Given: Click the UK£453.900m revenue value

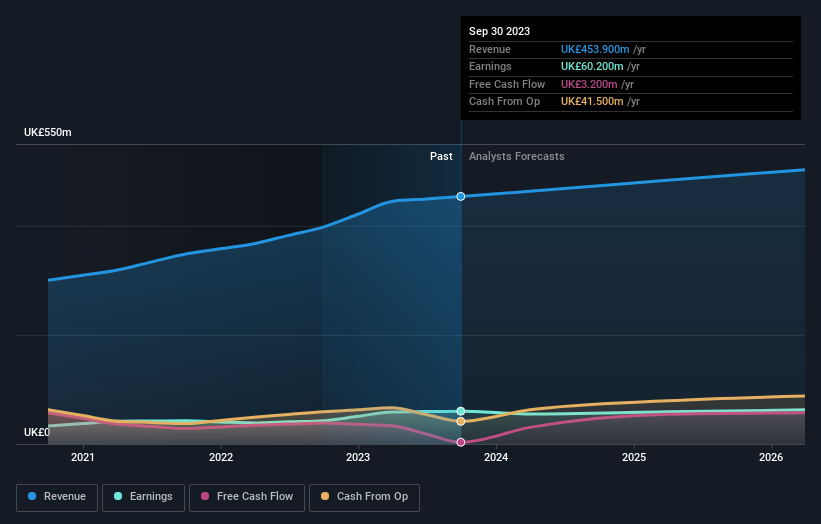Looking at the screenshot, I should pyautogui.click(x=595, y=49).
